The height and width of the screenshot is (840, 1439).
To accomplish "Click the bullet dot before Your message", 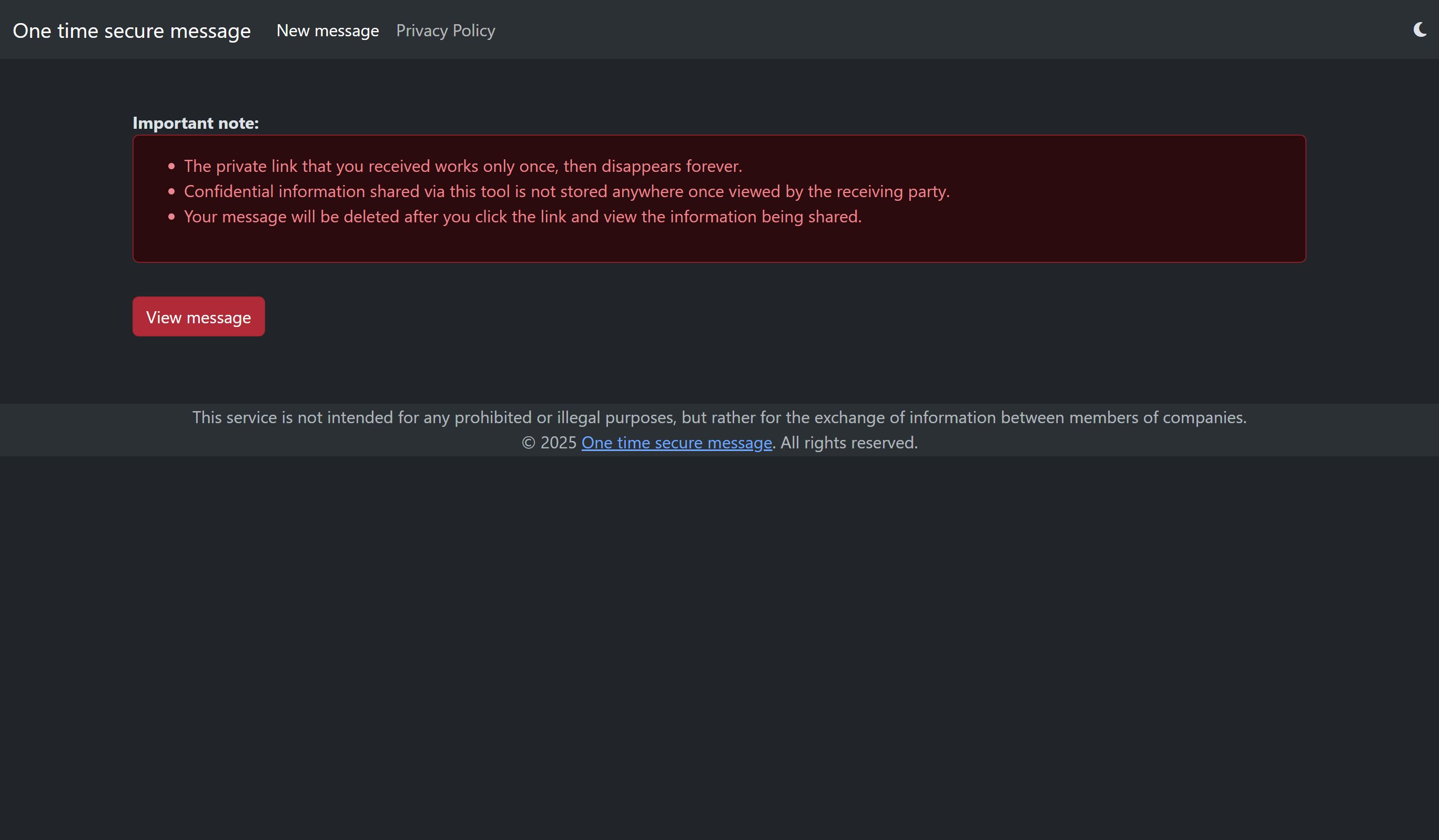I will 171,217.
